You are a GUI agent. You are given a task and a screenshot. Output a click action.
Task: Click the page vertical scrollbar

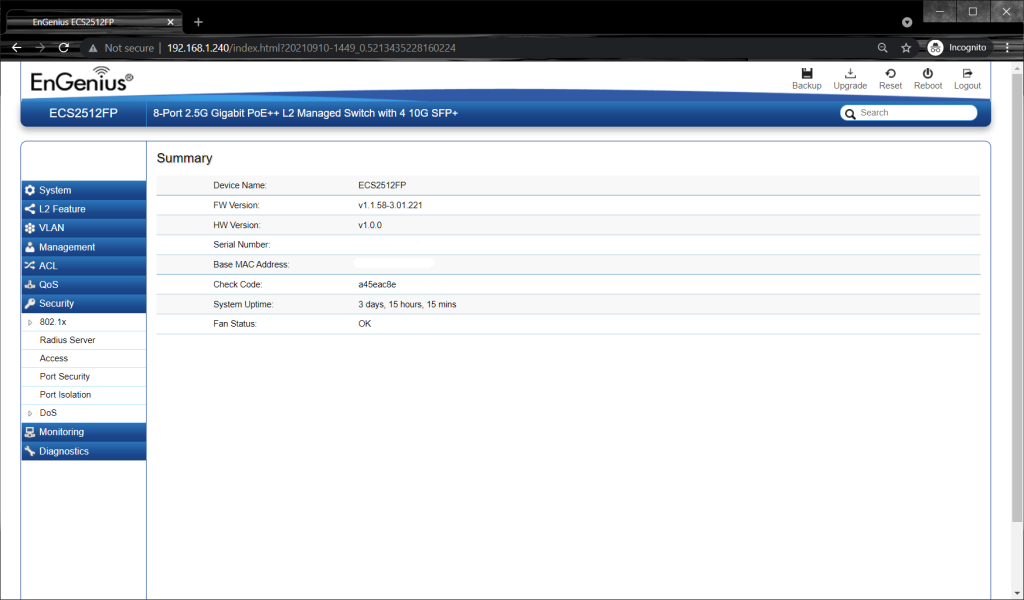click(x=1017, y=298)
